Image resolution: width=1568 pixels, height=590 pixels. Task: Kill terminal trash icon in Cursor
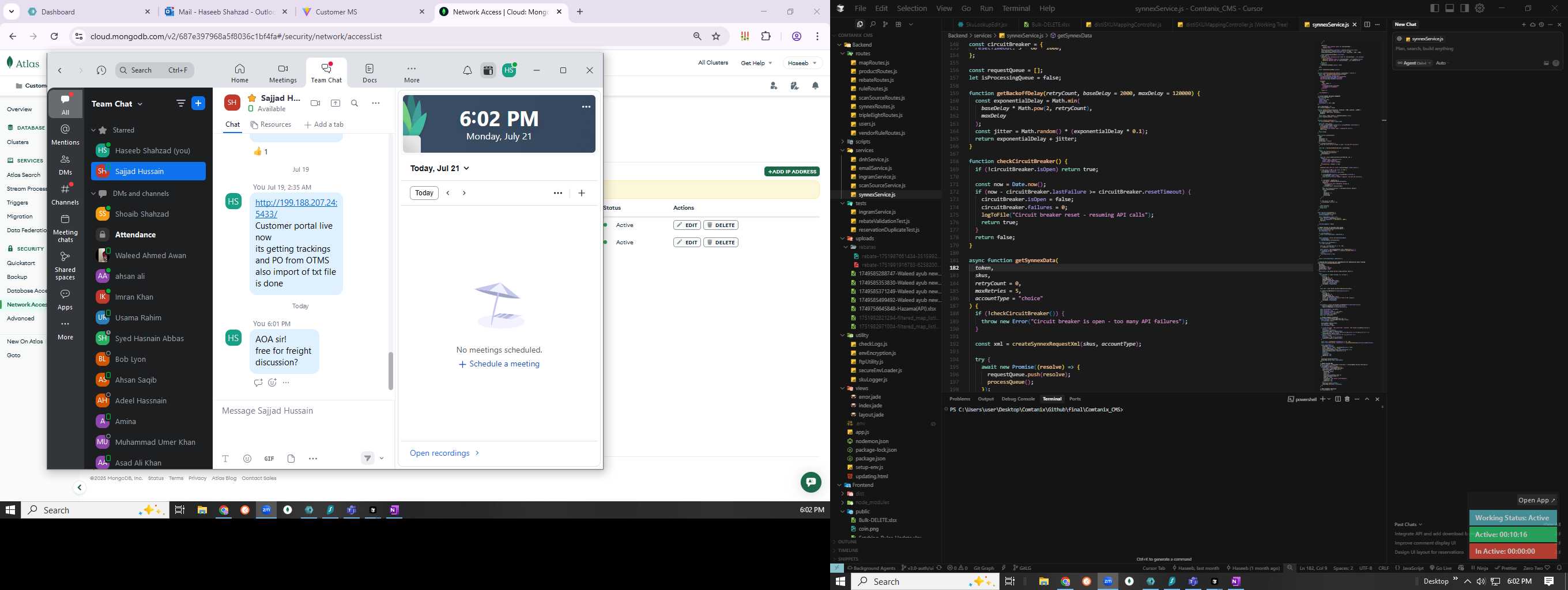click(x=1347, y=399)
